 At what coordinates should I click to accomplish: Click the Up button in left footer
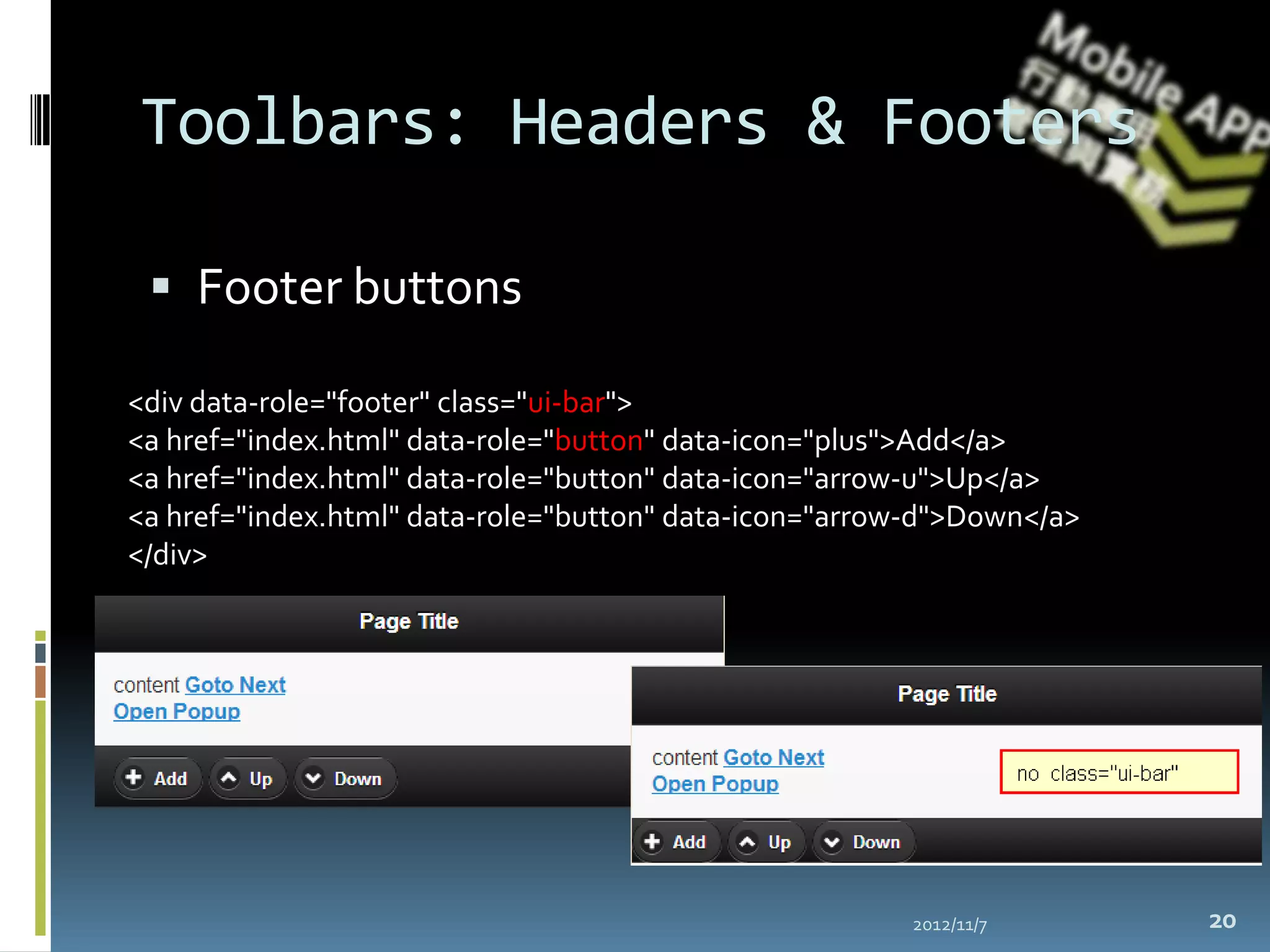248,778
